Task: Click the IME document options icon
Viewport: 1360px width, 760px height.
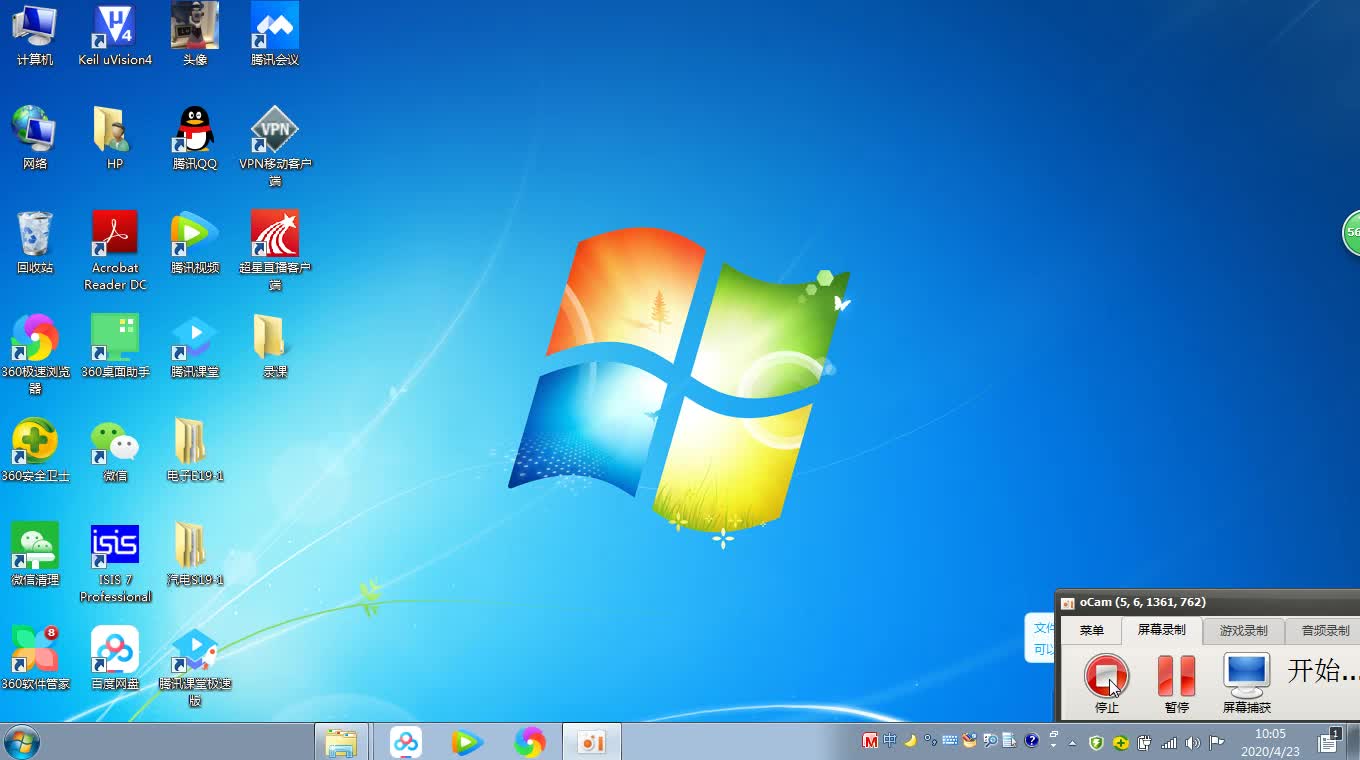Action: coord(1010,741)
